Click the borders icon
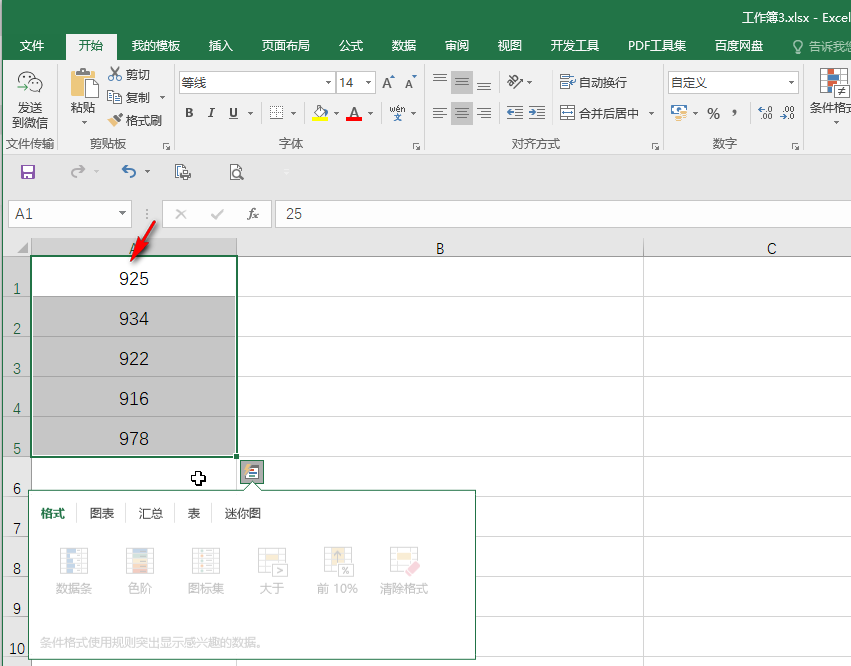This screenshot has height=666, width=851. [276, 113]
